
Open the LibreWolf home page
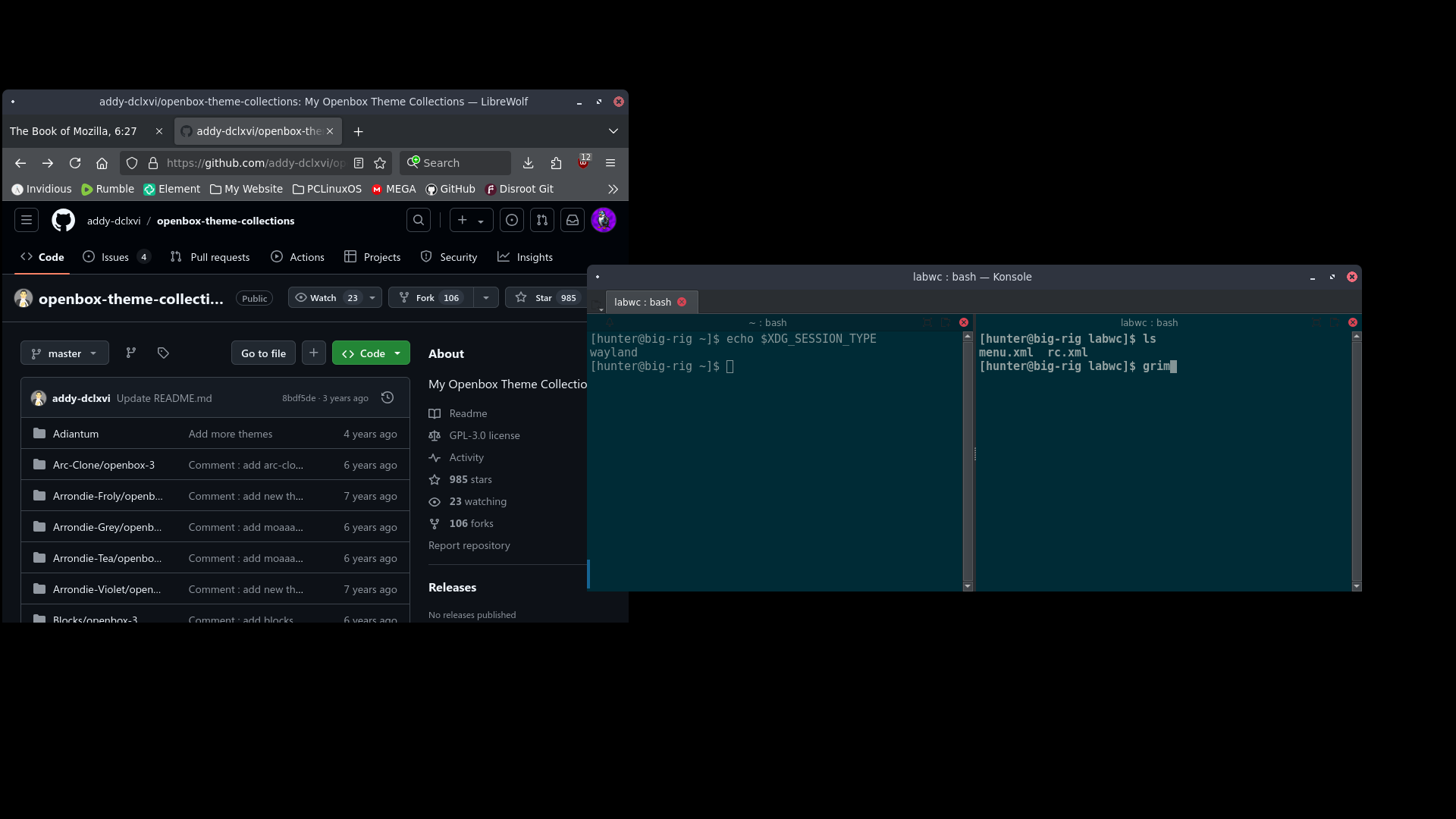(102, 163)
